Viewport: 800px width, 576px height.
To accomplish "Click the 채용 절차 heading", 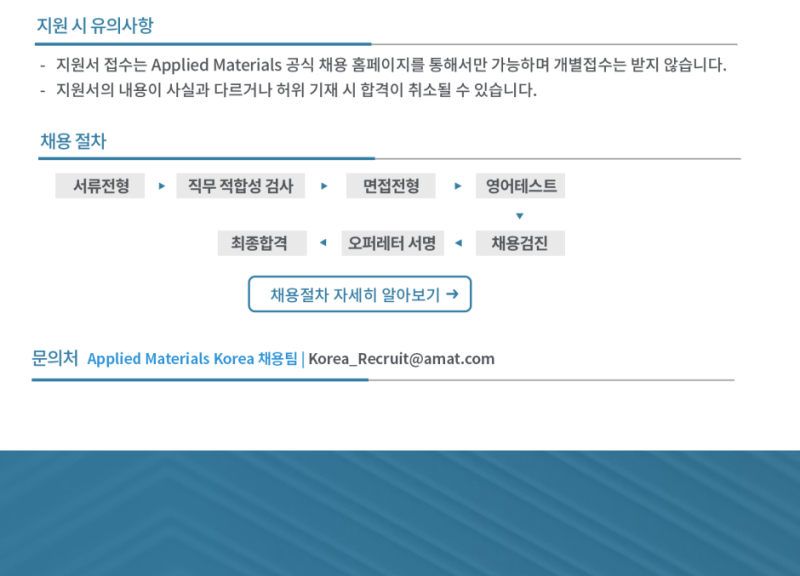I will pos(73,141).
